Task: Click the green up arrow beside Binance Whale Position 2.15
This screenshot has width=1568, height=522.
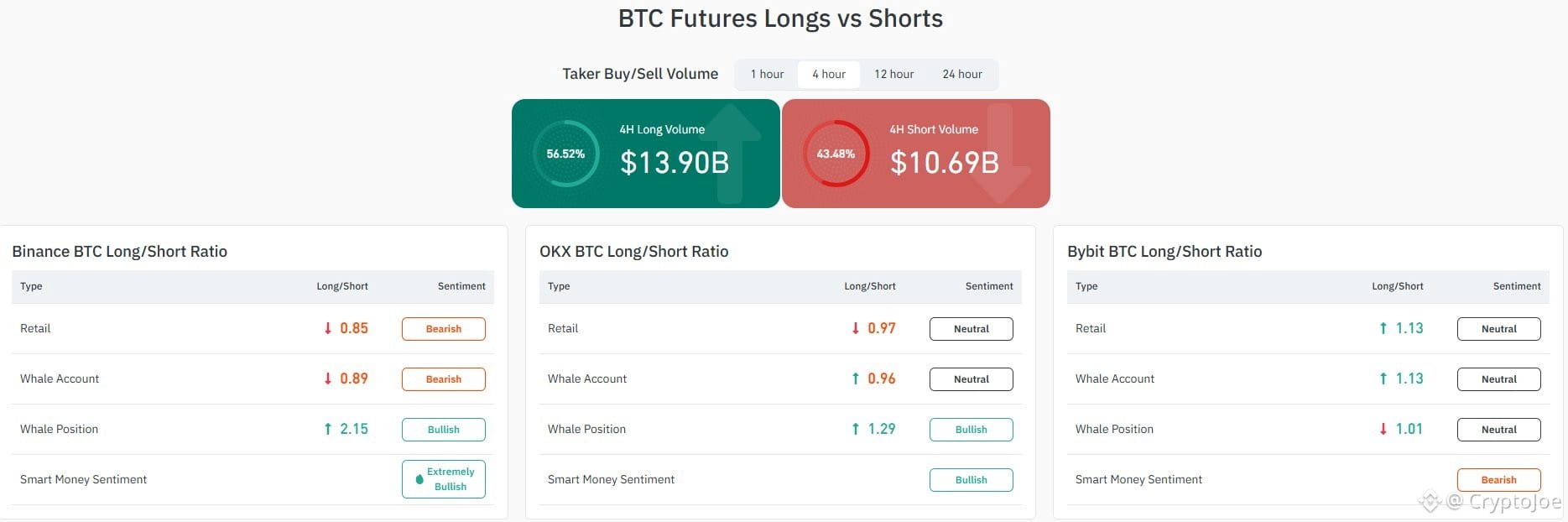Action: coord(328,430)
